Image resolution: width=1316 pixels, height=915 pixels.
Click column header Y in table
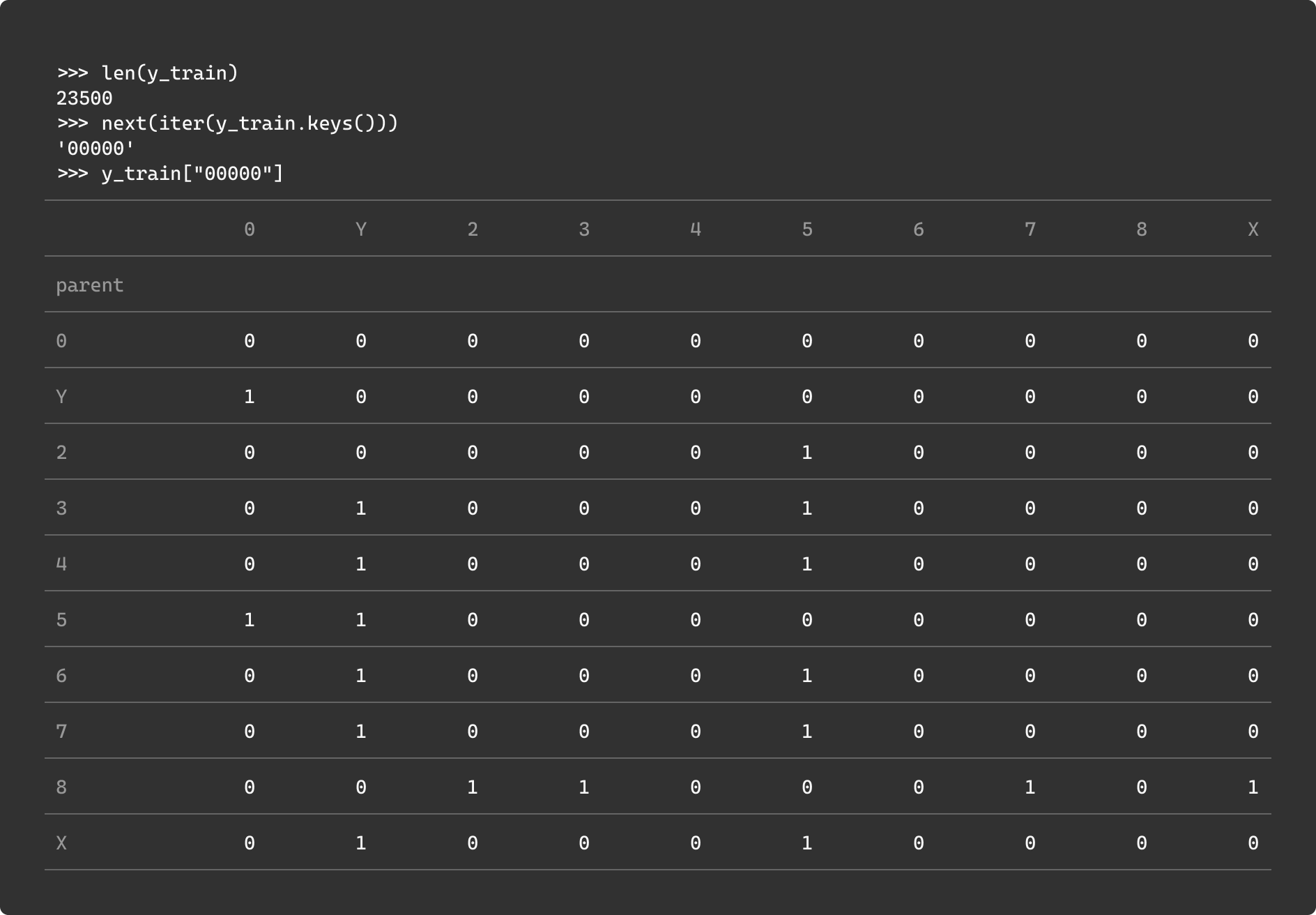coord(361,229)
